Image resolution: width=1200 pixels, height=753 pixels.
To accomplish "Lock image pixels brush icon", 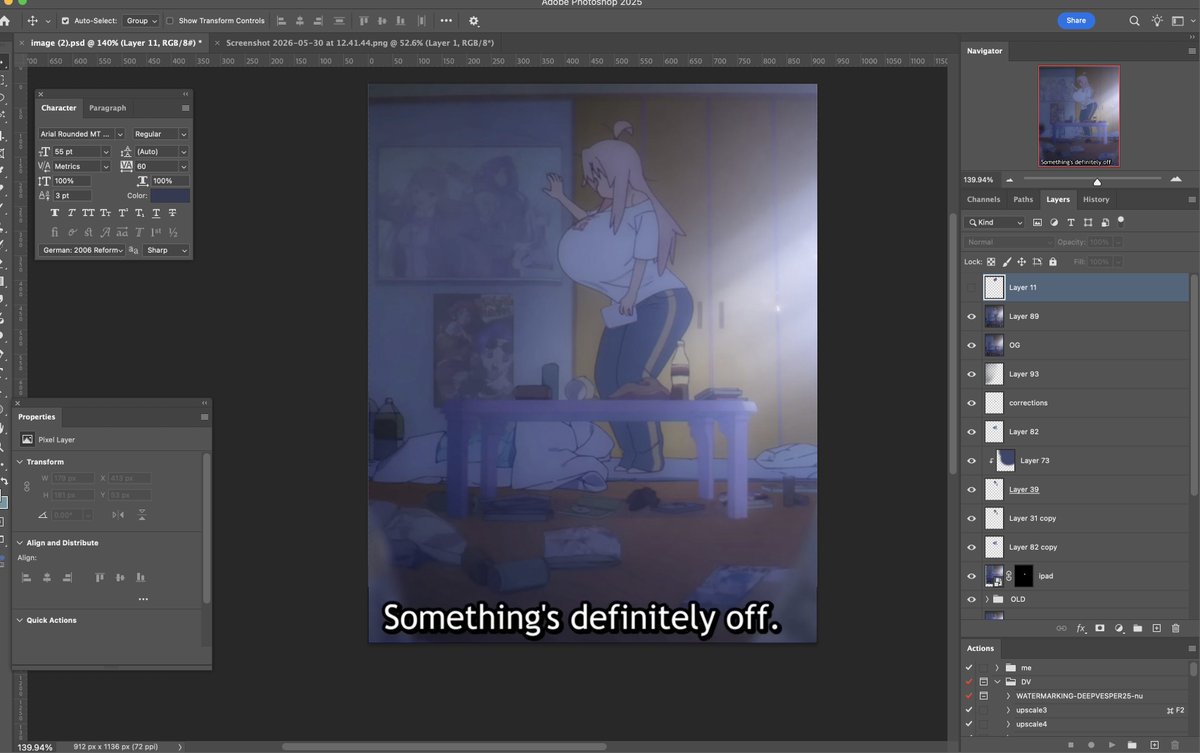I will click(x=1006, y=262).
